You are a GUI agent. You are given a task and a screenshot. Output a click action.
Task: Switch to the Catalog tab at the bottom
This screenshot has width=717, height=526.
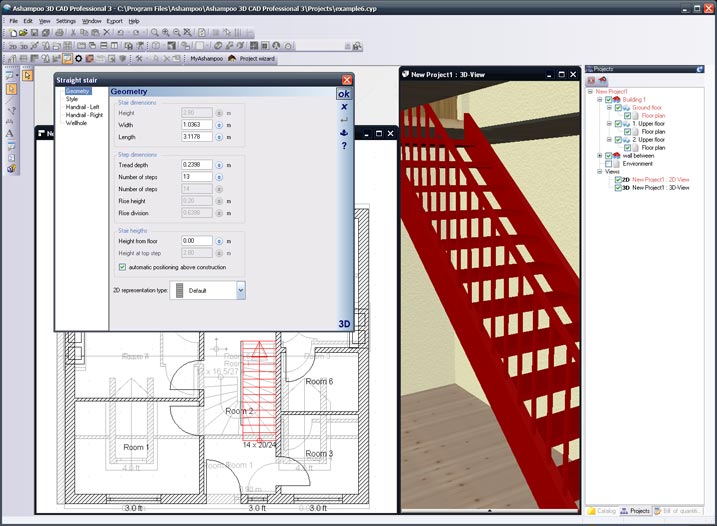tap(602, 511)
